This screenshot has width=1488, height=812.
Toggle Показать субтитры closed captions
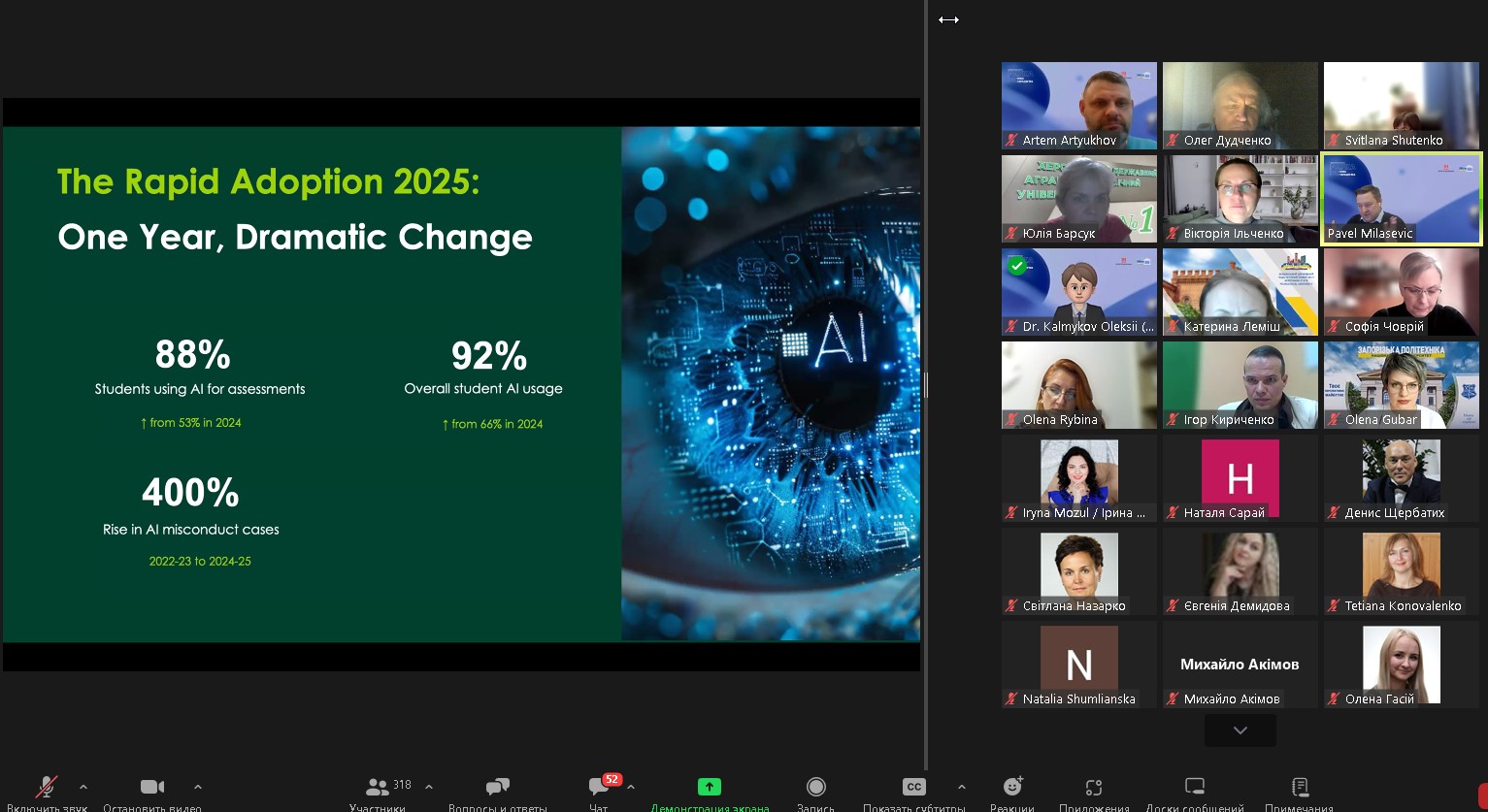pos(913,787)
